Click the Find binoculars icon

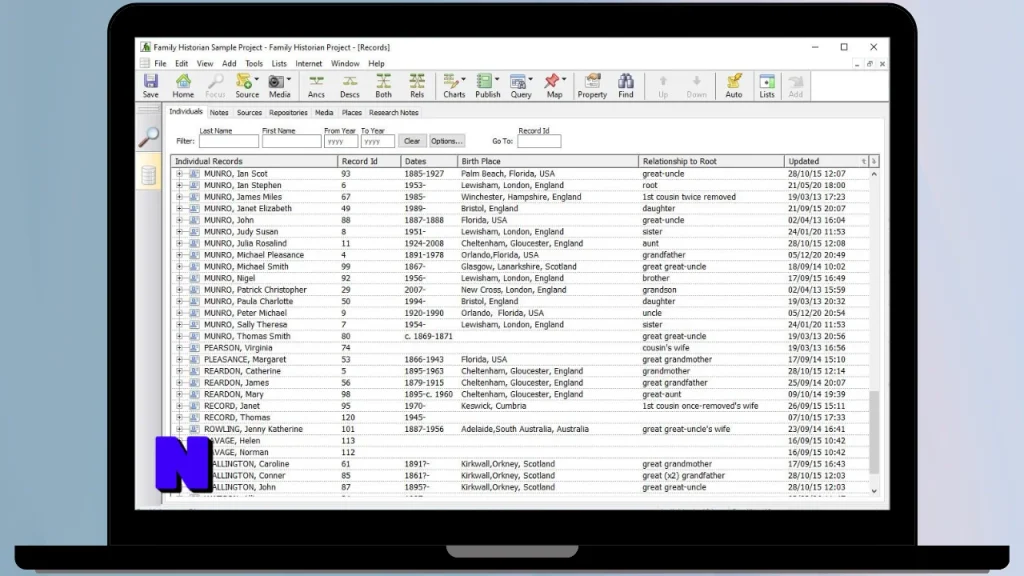[626, 86]
